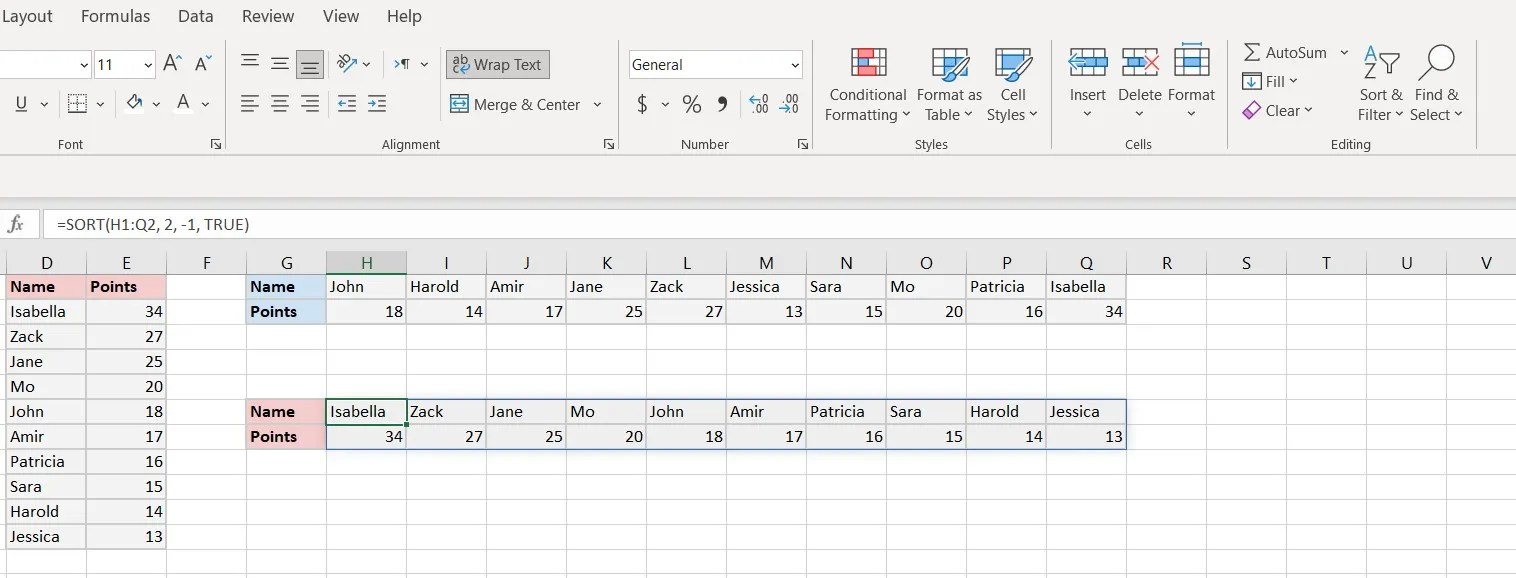Click the Format as Table icon
Image resolution: width=1516 pixels, height=578 pixels.
[x=948, y=84]
